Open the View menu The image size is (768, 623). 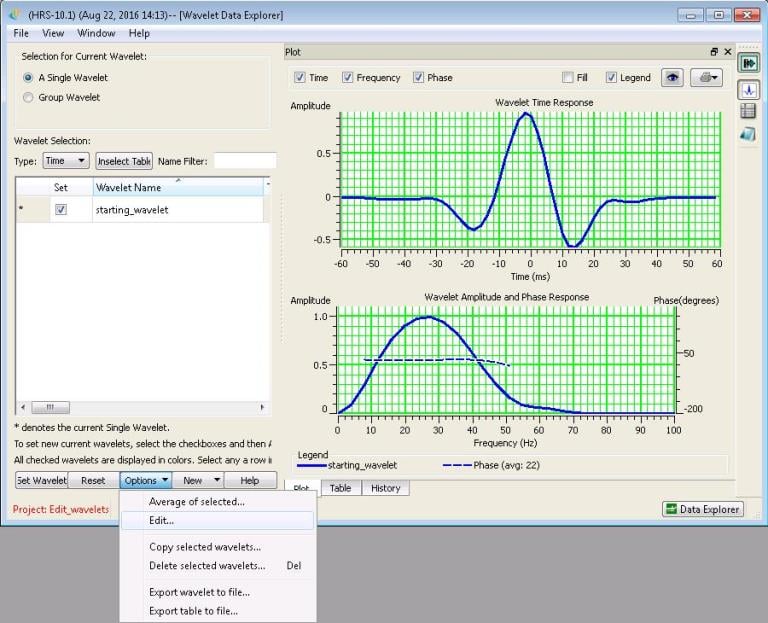click(x=53, y=33)
